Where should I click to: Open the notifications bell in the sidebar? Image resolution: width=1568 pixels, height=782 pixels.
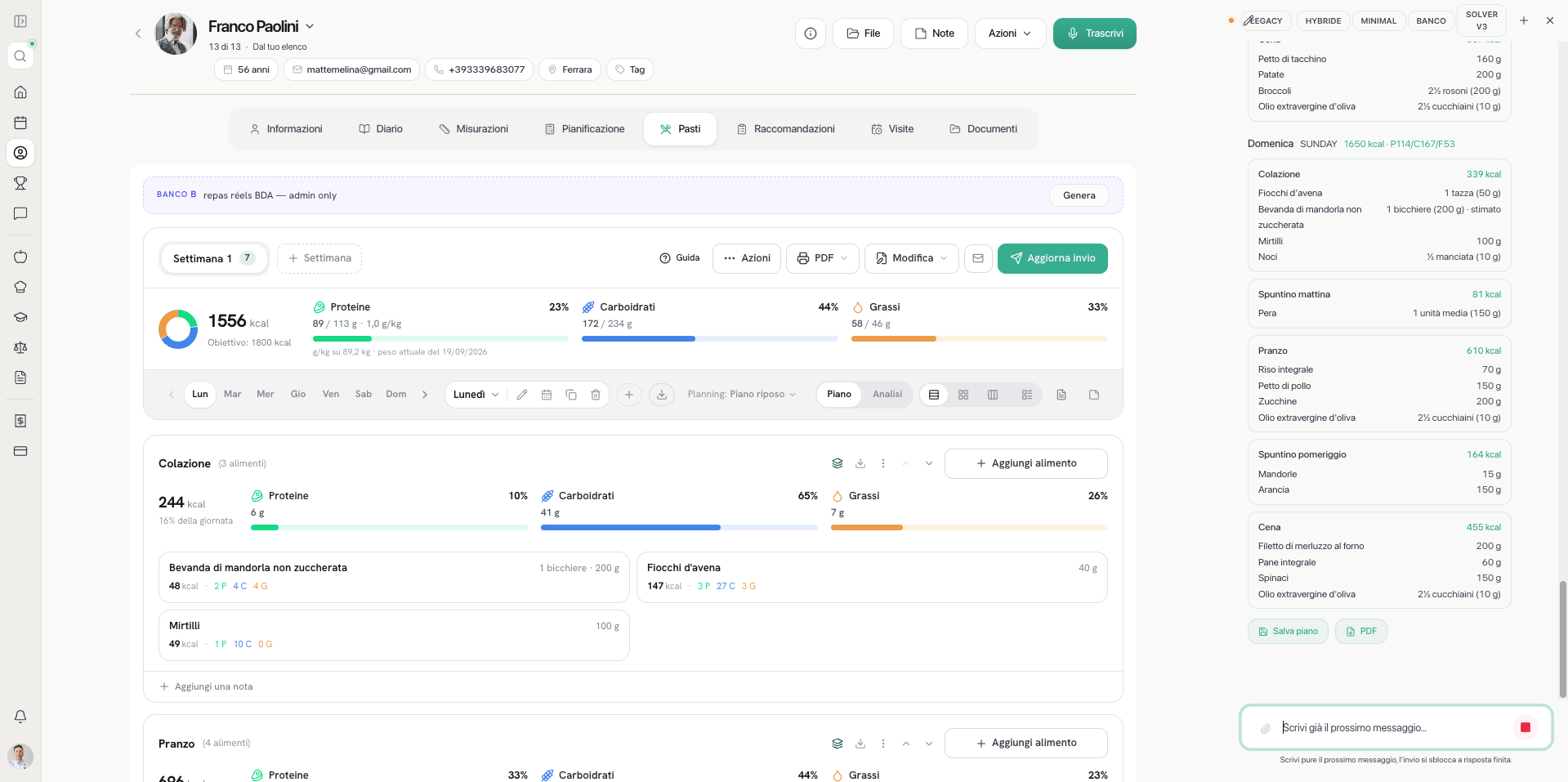tap(20, 717)
